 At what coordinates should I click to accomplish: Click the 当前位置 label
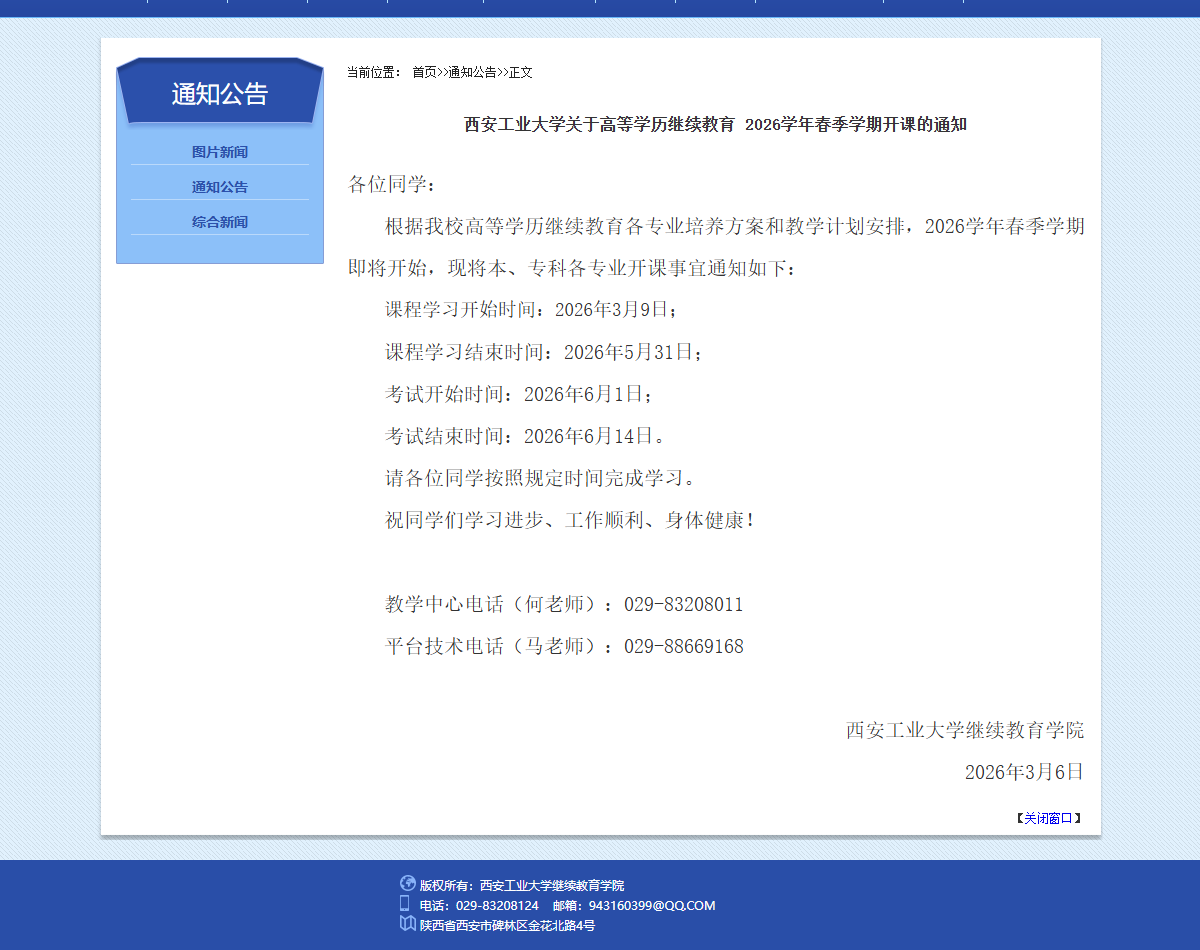click(x=374, y=72)
